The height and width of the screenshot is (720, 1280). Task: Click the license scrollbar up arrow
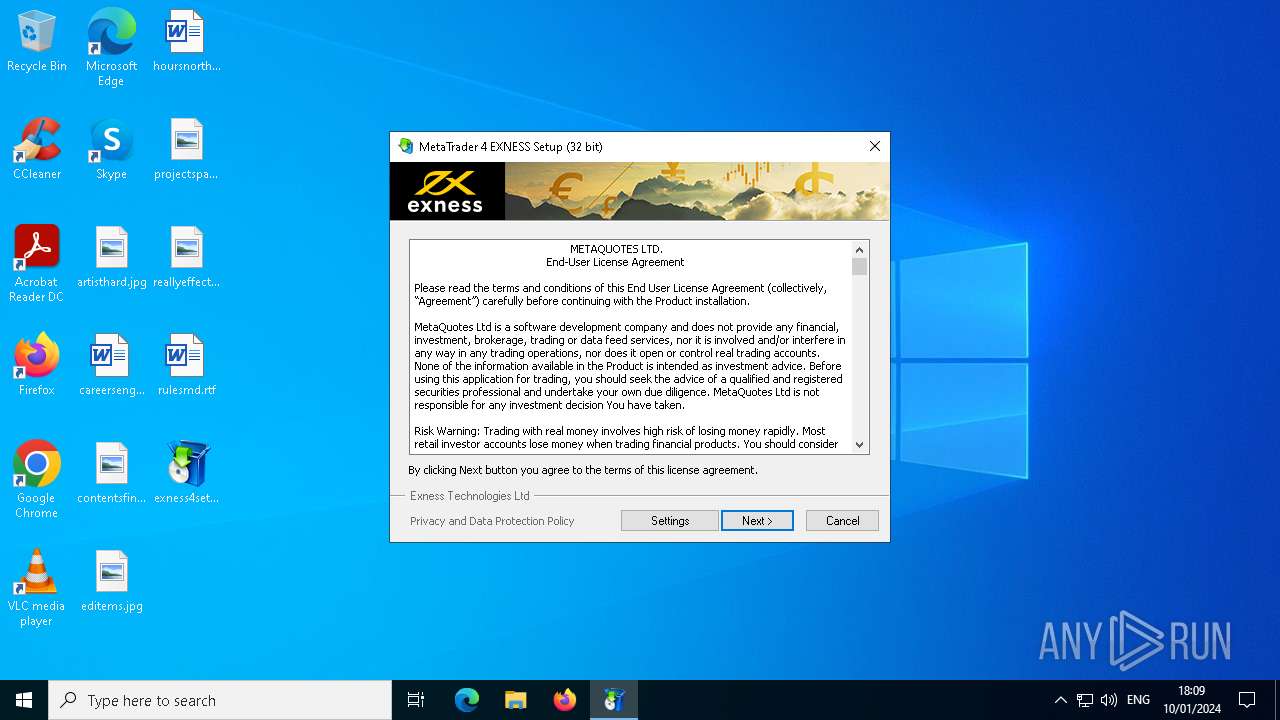point(859,249)
